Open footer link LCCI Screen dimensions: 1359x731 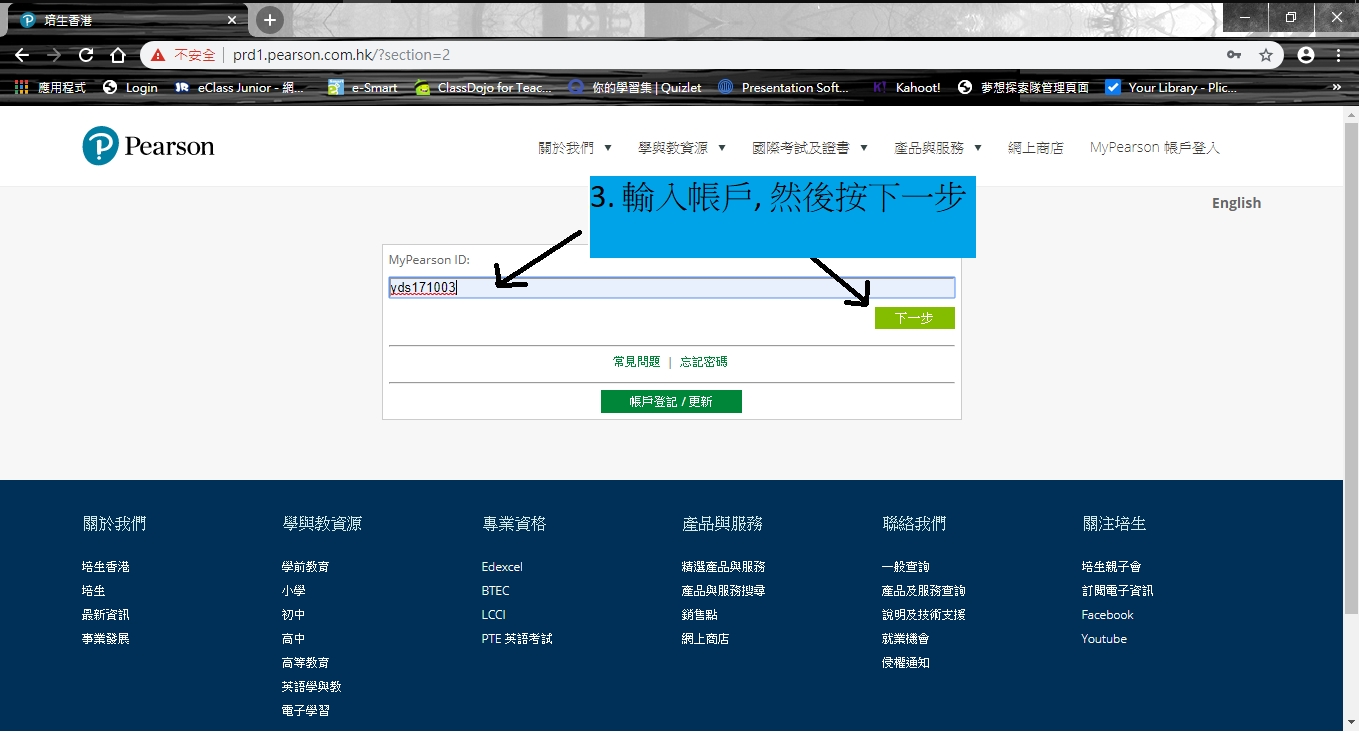tap(493, 615)
